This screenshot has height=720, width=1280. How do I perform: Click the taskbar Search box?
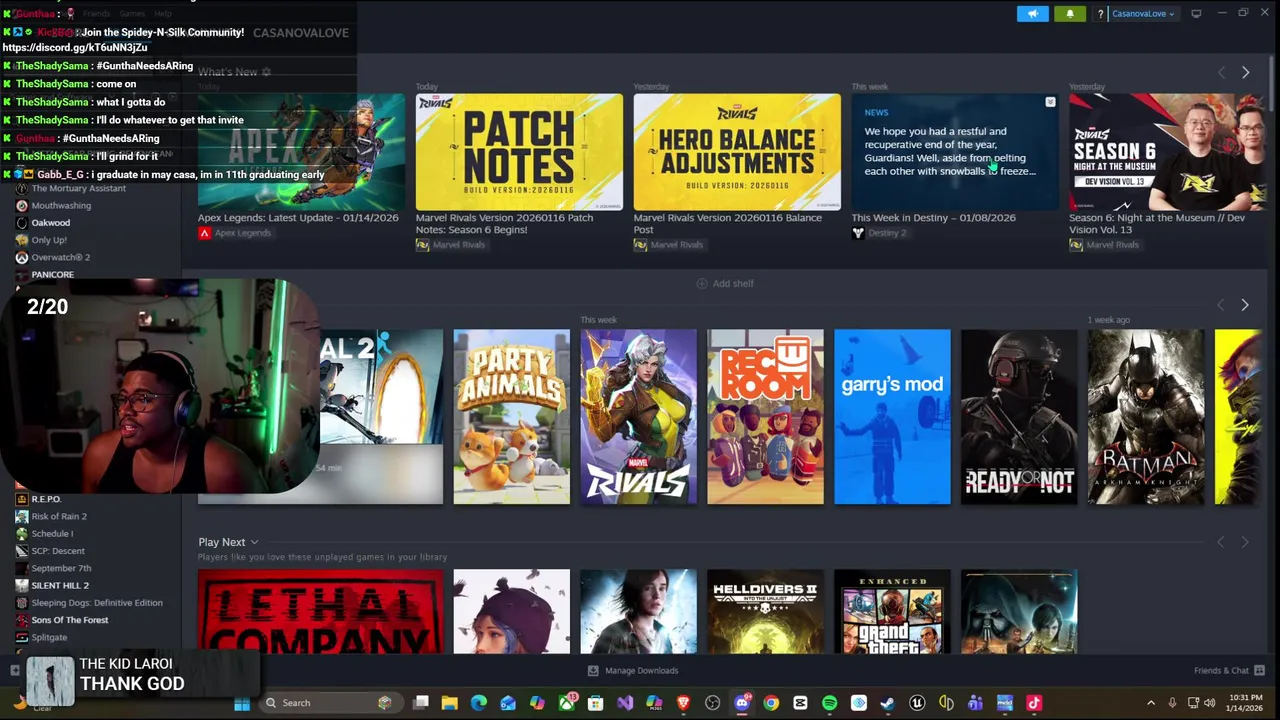pos(329,703)
